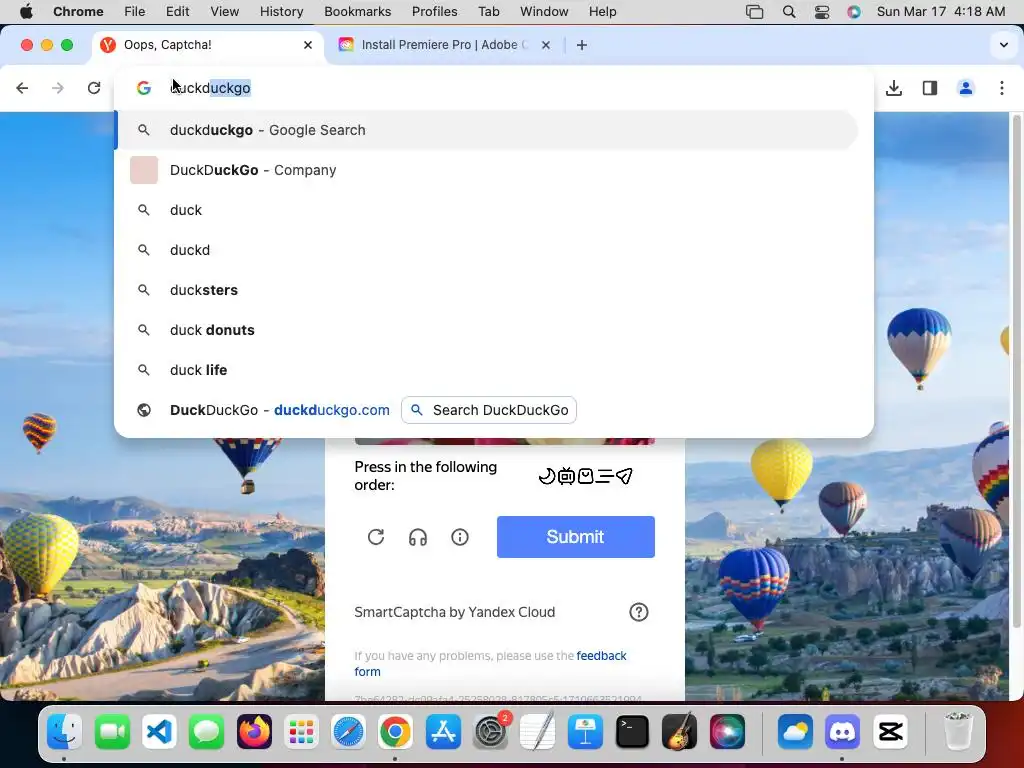Refresh the captcha challenge
The height and width of the screenshot is (768, 1024).
click(x=376, y=537)
